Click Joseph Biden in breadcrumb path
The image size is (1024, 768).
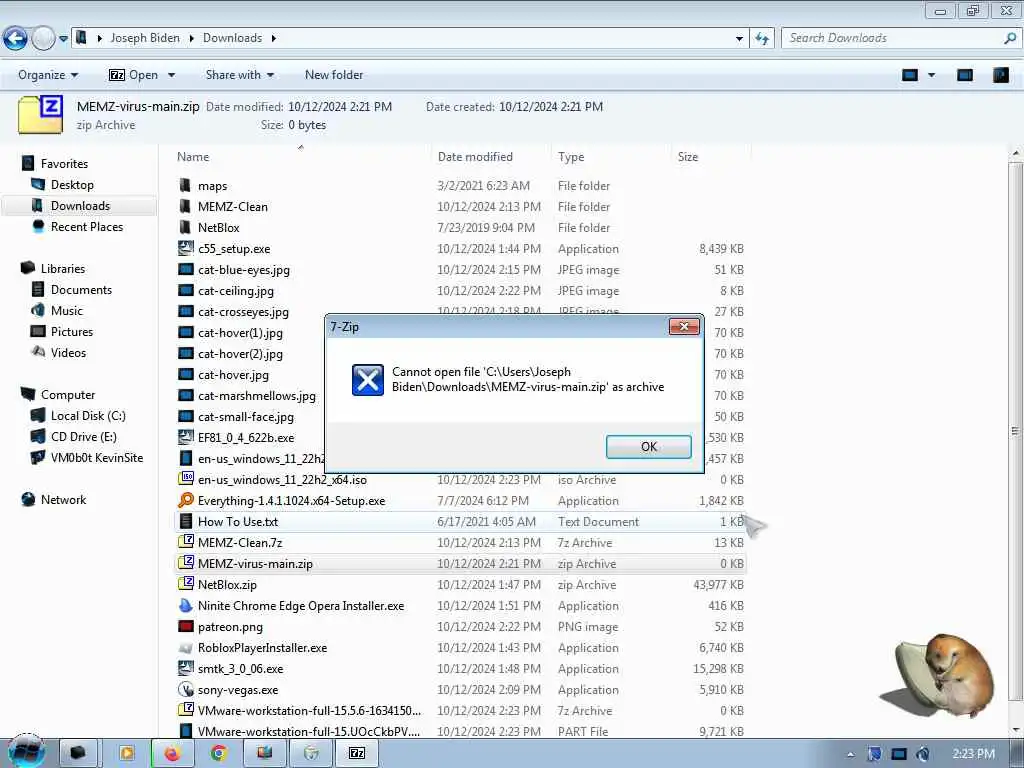145,38
